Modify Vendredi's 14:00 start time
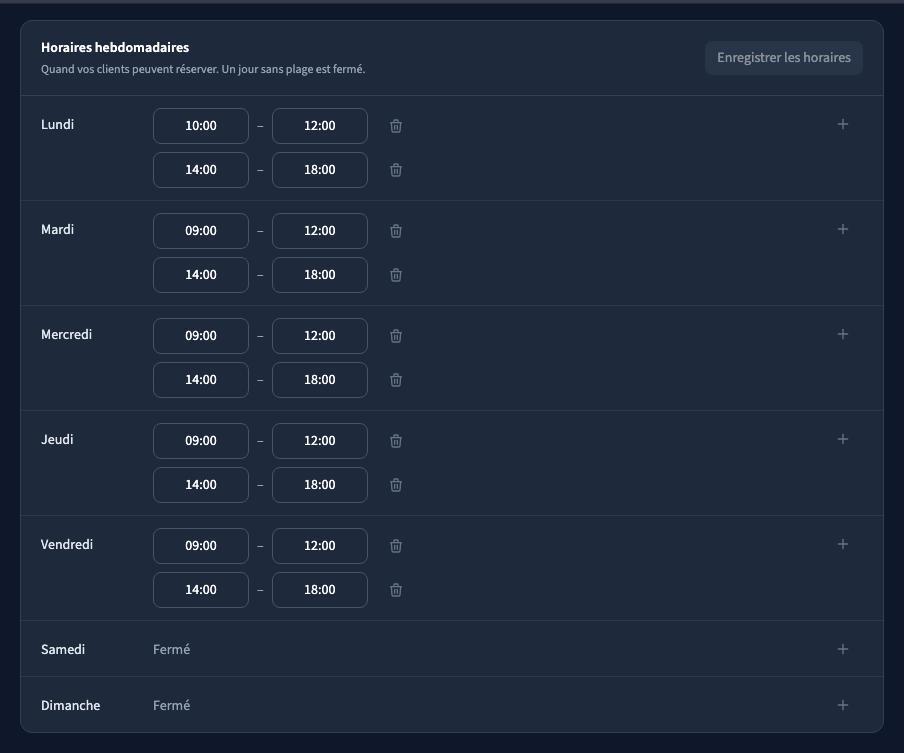This screenshot has width=904, height=753. tap(201, 590)
